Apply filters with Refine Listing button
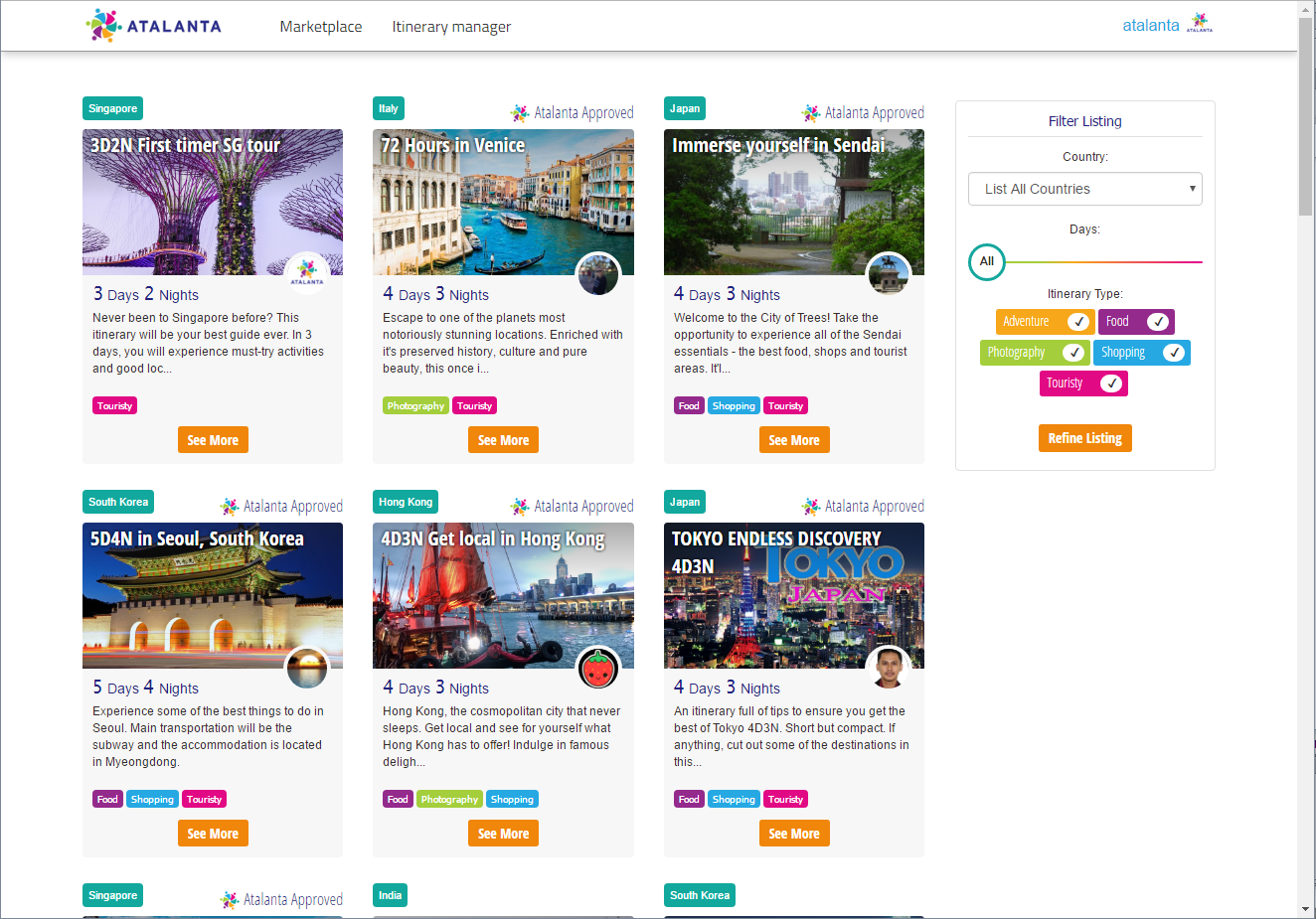The height and width of the screenshot is (919, 1316). click(x=1085, y=438)
